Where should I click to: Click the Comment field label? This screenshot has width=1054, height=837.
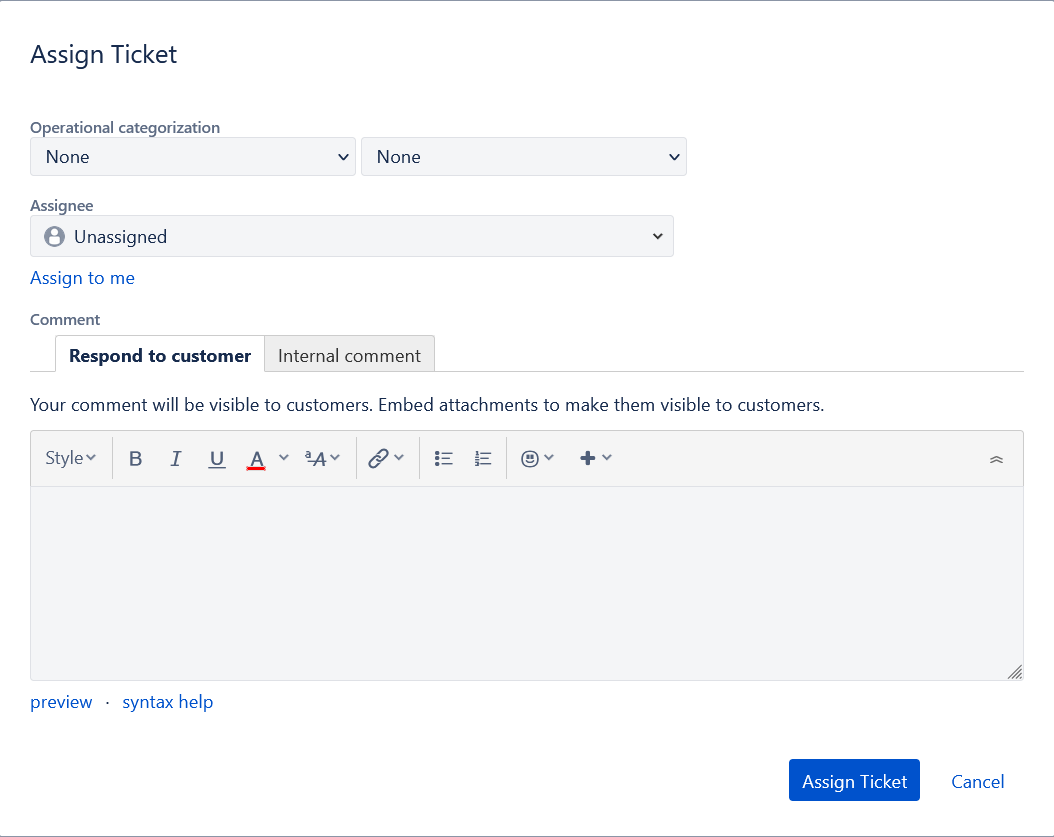point(65,319)
